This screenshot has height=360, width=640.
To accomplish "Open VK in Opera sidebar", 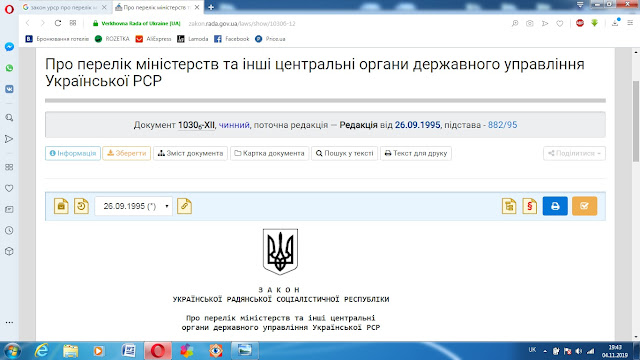I will 9,89.
